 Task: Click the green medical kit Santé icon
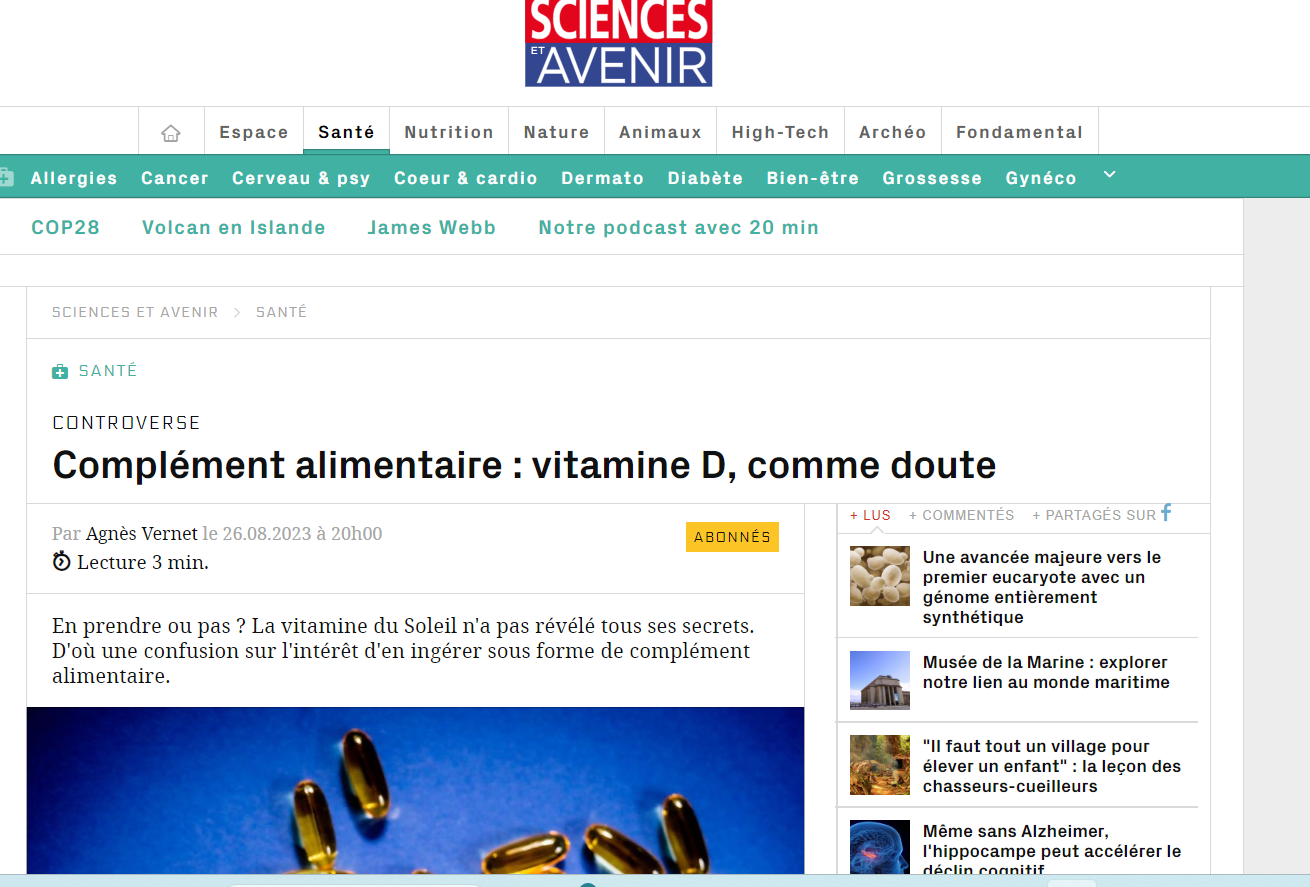click(x=60, y=372)
